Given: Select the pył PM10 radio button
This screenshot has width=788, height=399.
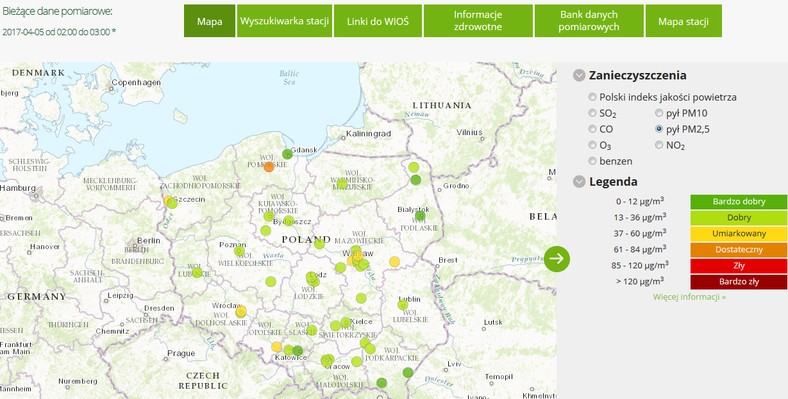Looking at the screenshot, I should 659,113.
